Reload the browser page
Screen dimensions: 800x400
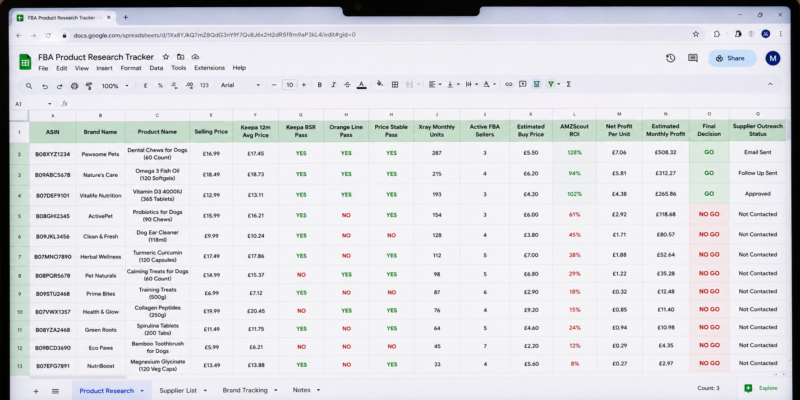(48, 35)
